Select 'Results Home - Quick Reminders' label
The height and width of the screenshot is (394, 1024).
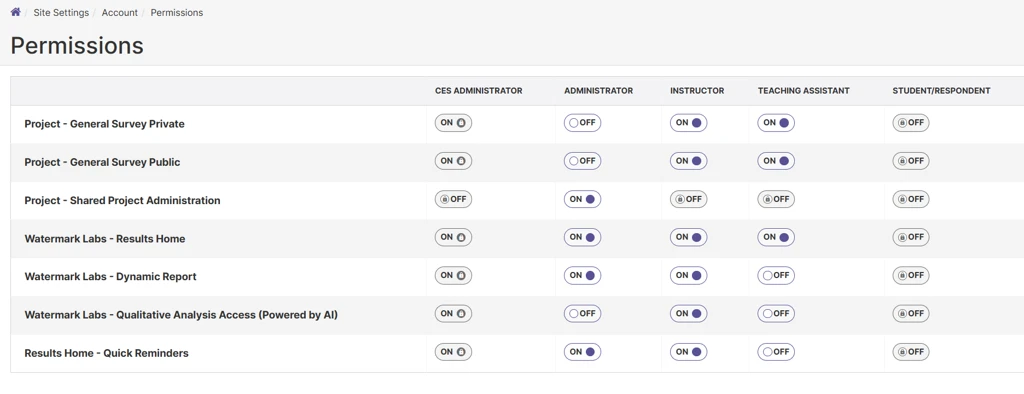point(106,353)
